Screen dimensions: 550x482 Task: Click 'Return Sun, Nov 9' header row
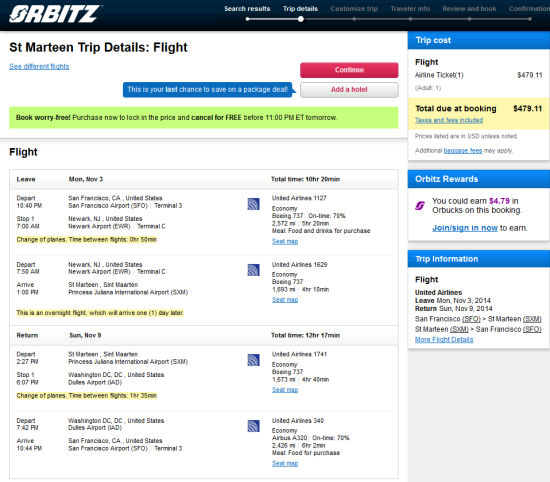(204, 335)
